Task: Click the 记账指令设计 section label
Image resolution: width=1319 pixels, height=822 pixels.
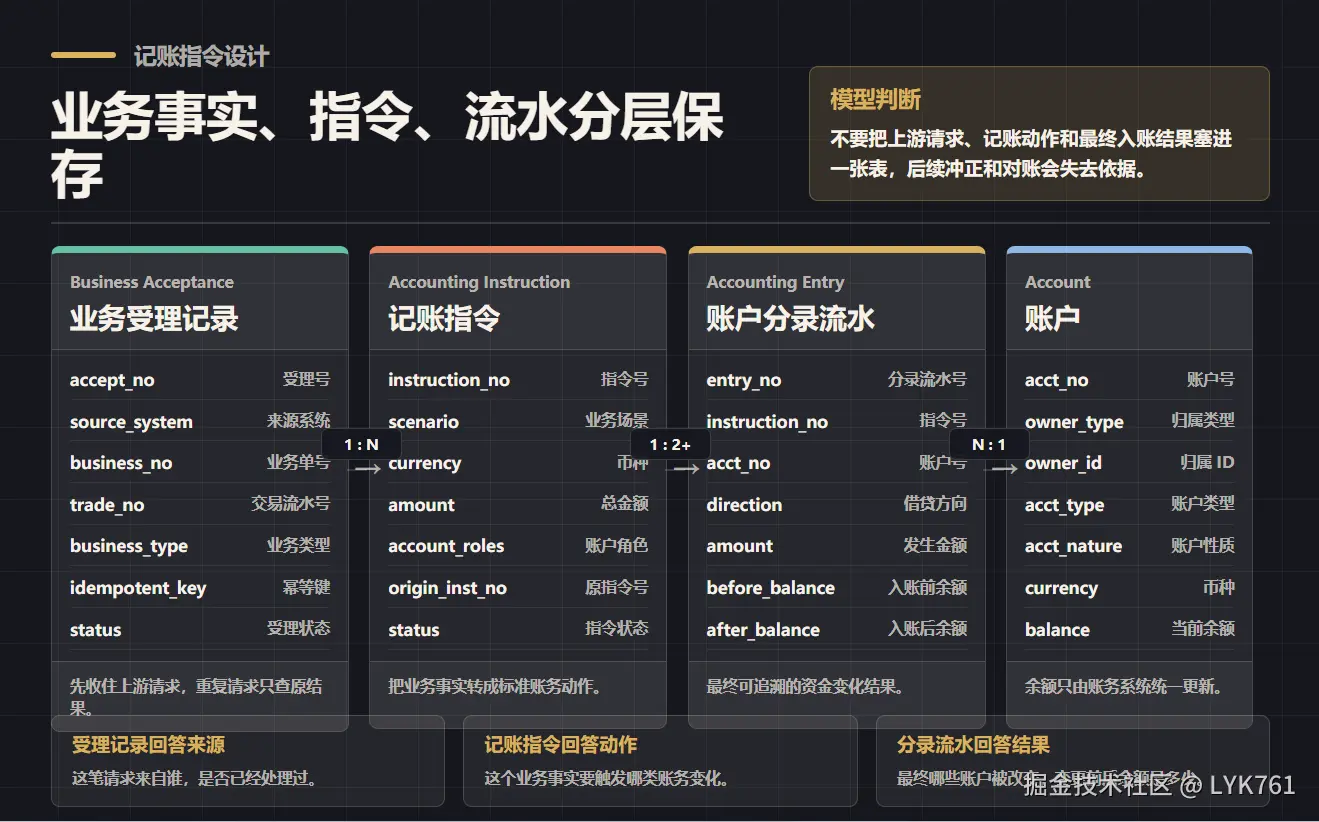Action: (x=201, y=57)
